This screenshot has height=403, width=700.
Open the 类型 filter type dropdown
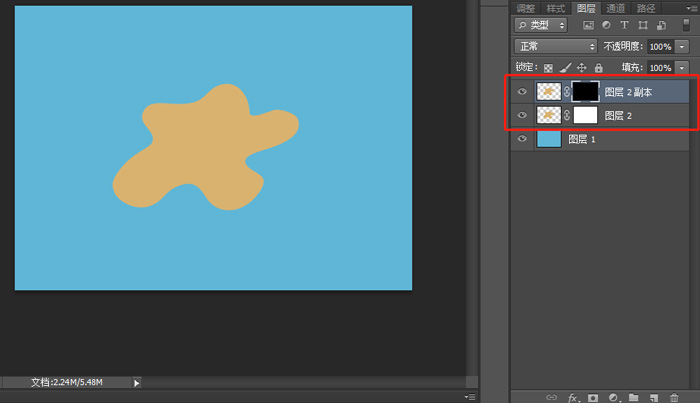click(x=541, y=25)
